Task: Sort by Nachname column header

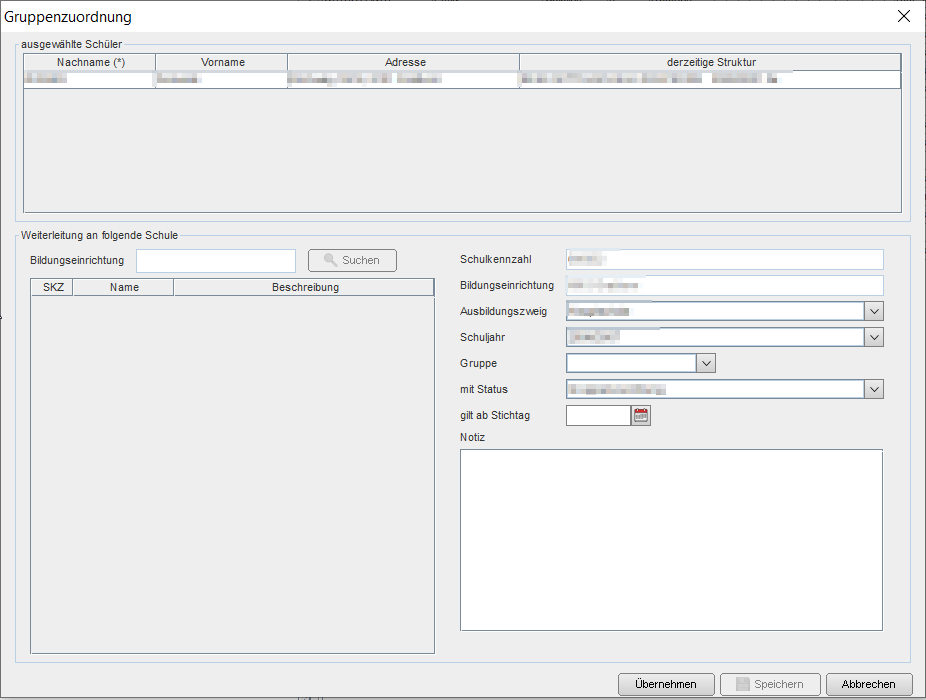Action: pos(90,62)
